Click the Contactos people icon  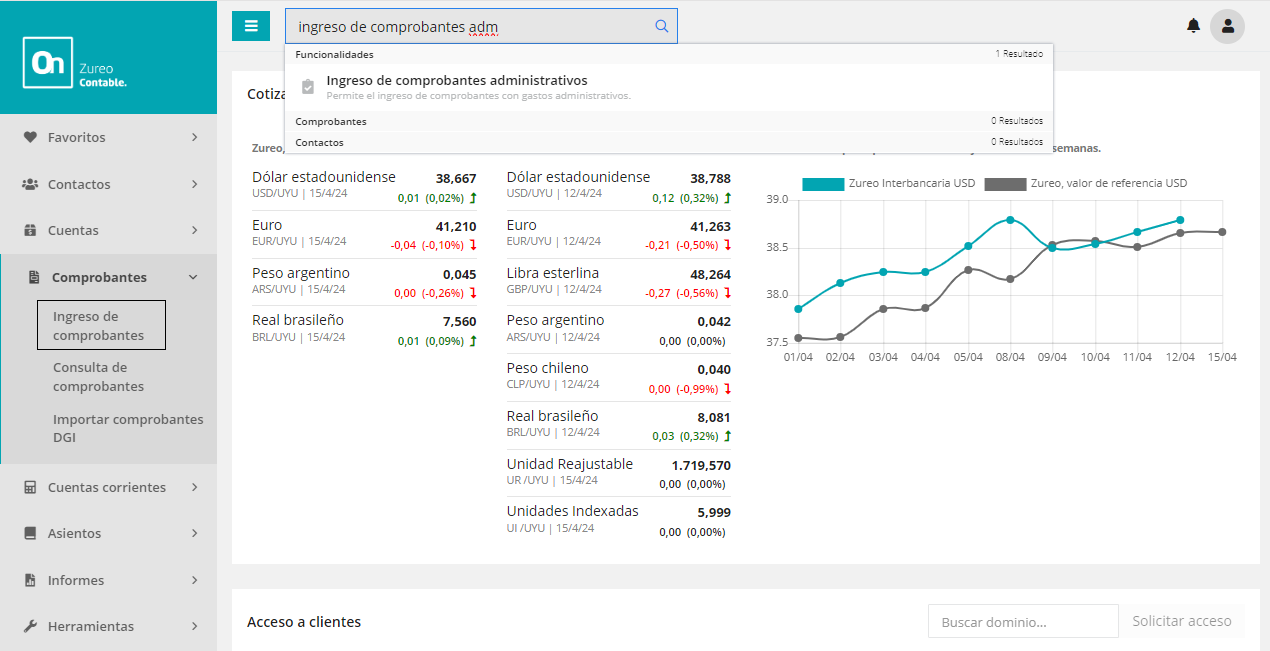[30, 184]
